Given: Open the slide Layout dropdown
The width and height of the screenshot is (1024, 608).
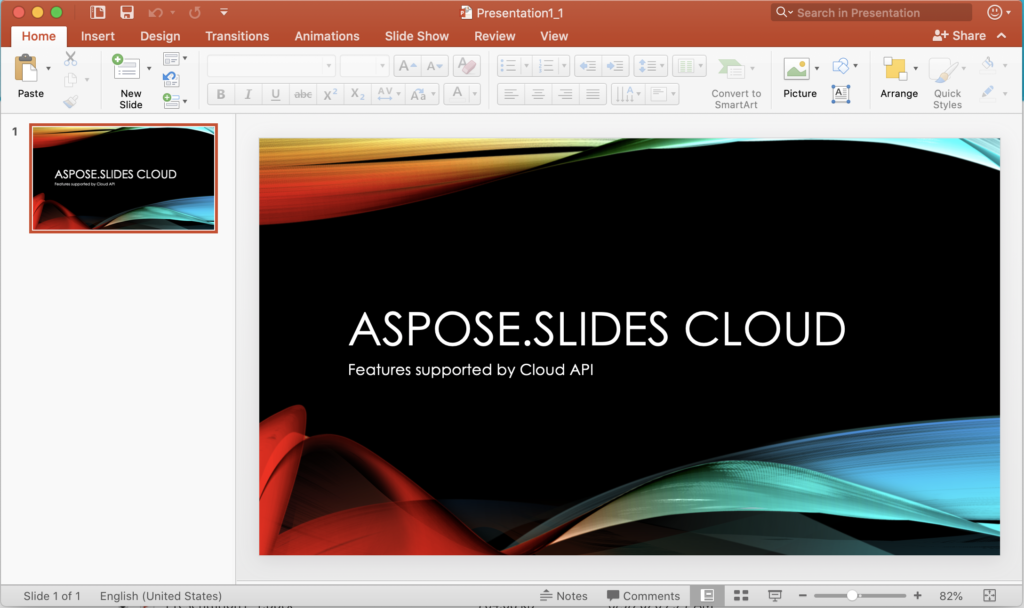Looking at the screenshot, I should 174,59.
